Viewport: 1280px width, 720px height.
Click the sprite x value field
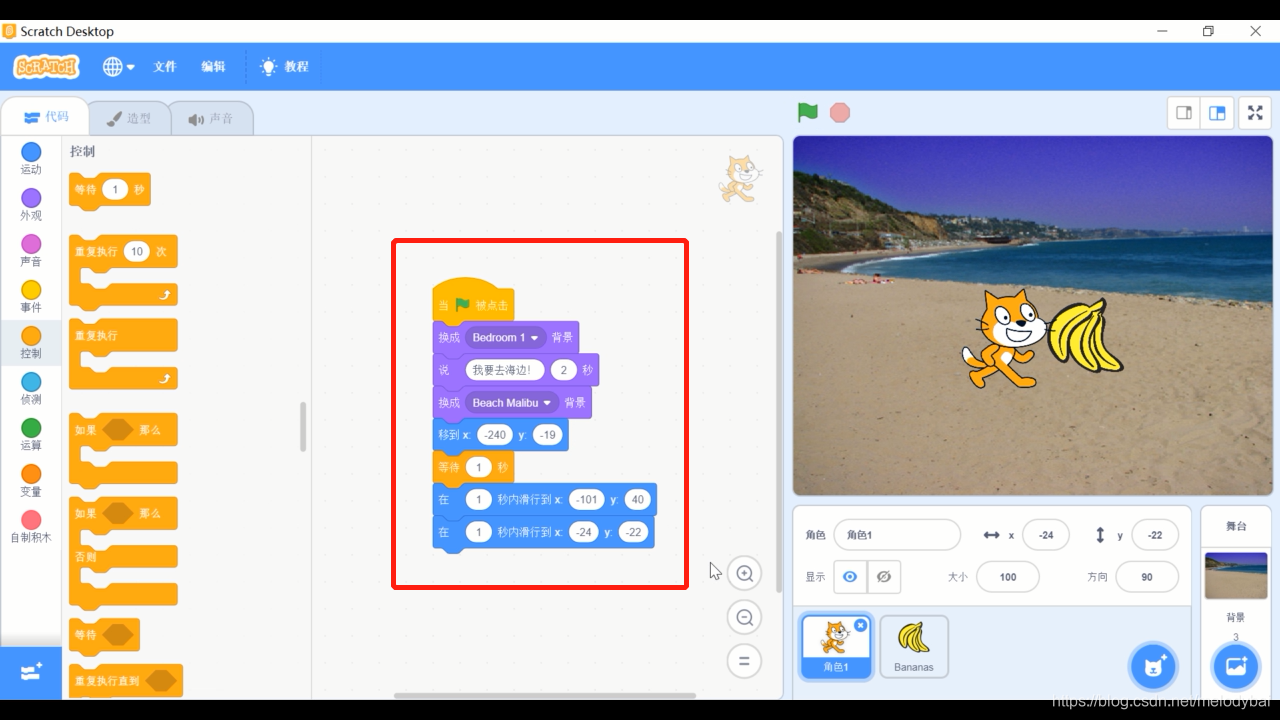tap(1046, 535)
